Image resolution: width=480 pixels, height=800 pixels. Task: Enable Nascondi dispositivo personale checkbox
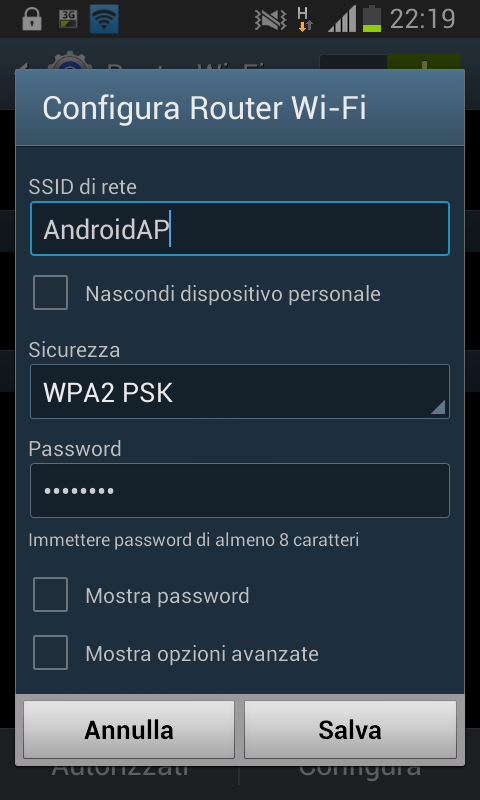[x=50, y=293]
